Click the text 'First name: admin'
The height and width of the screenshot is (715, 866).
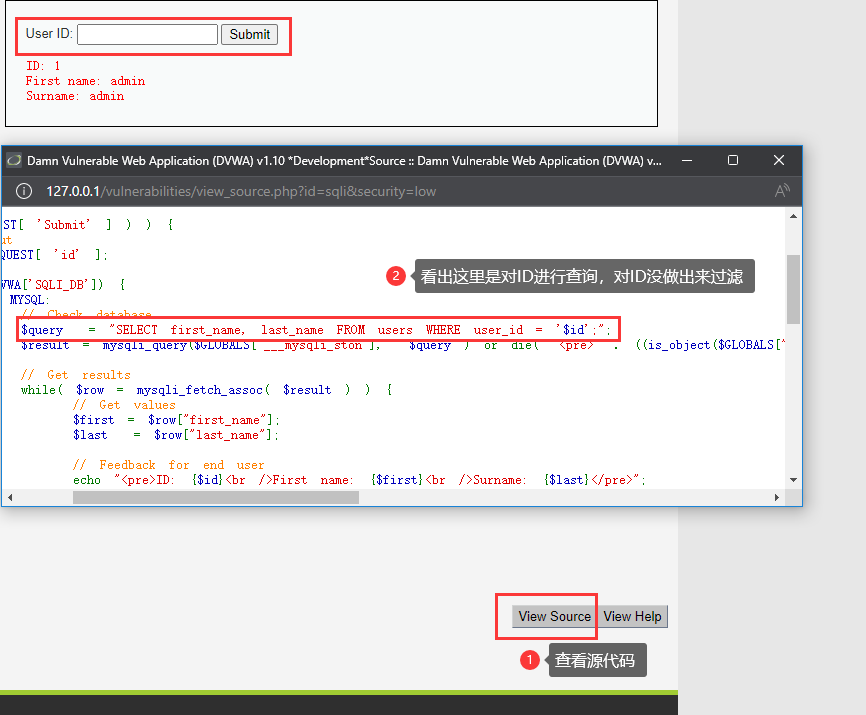coord(85,81)
